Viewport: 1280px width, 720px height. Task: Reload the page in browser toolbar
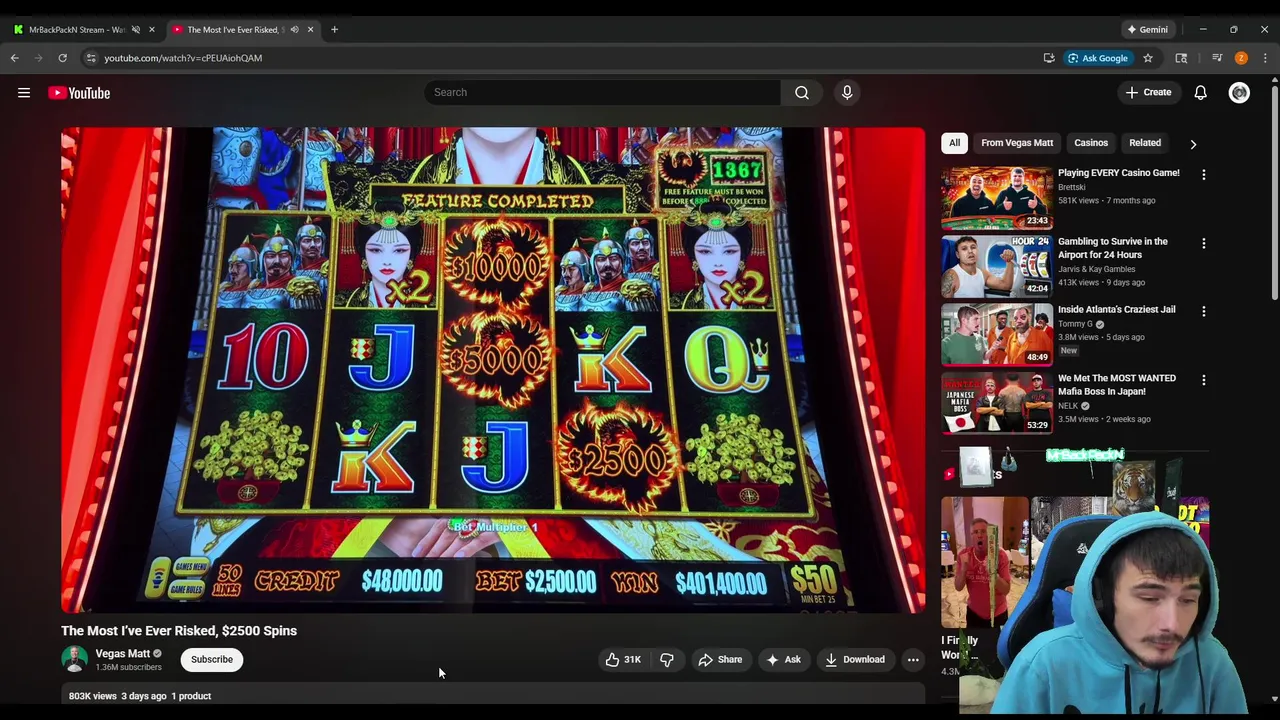tap(62, 58)
